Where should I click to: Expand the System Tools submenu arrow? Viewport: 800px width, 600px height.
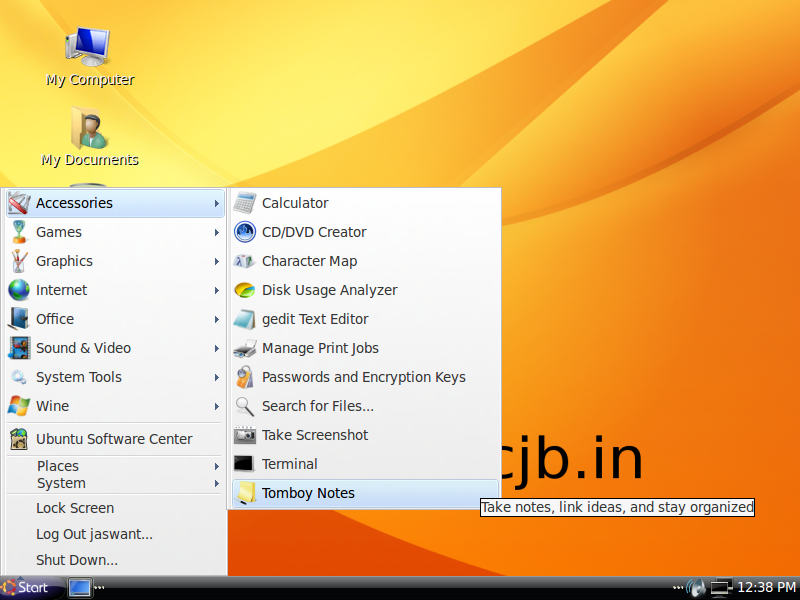217,378
